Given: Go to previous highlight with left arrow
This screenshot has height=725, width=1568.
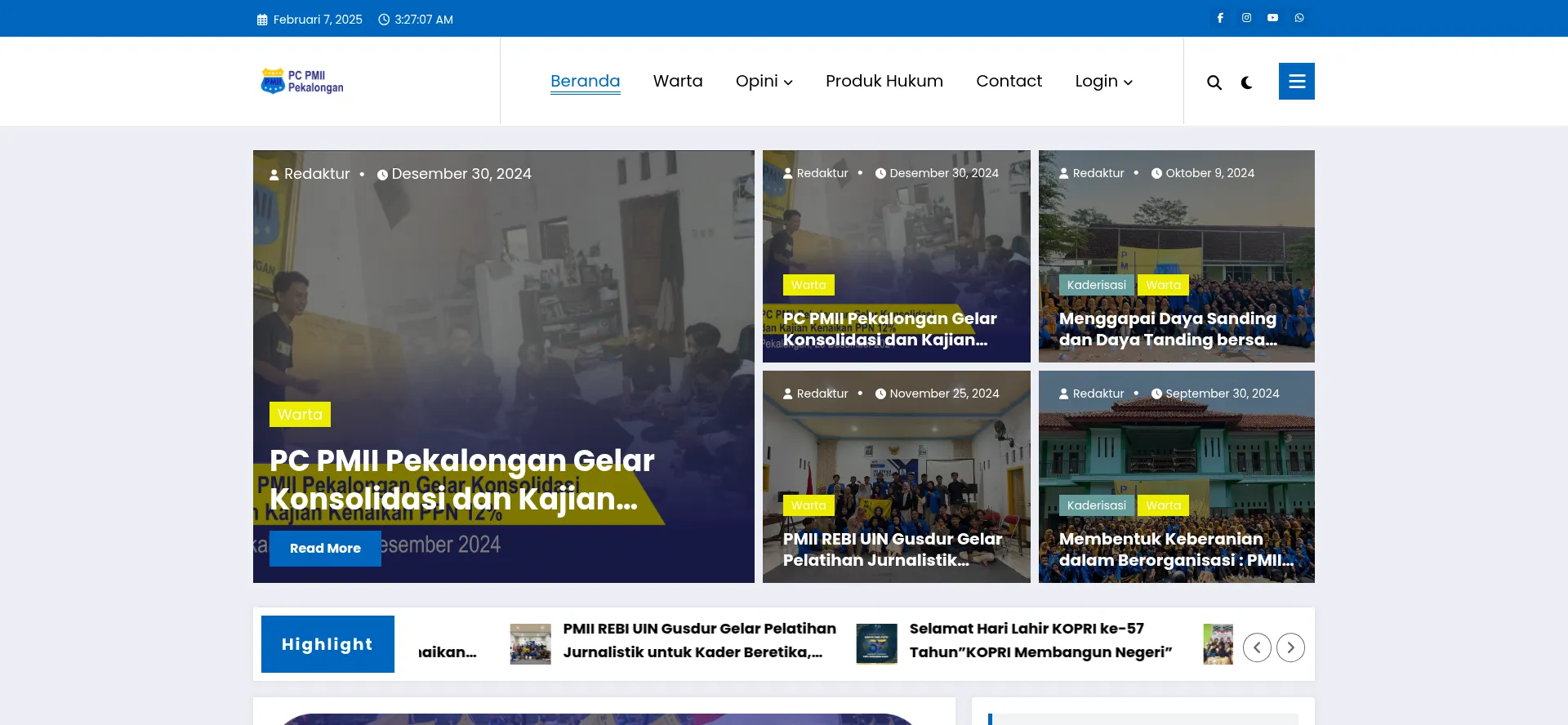Looking at the screenshot, I should tap(1257, 647).
